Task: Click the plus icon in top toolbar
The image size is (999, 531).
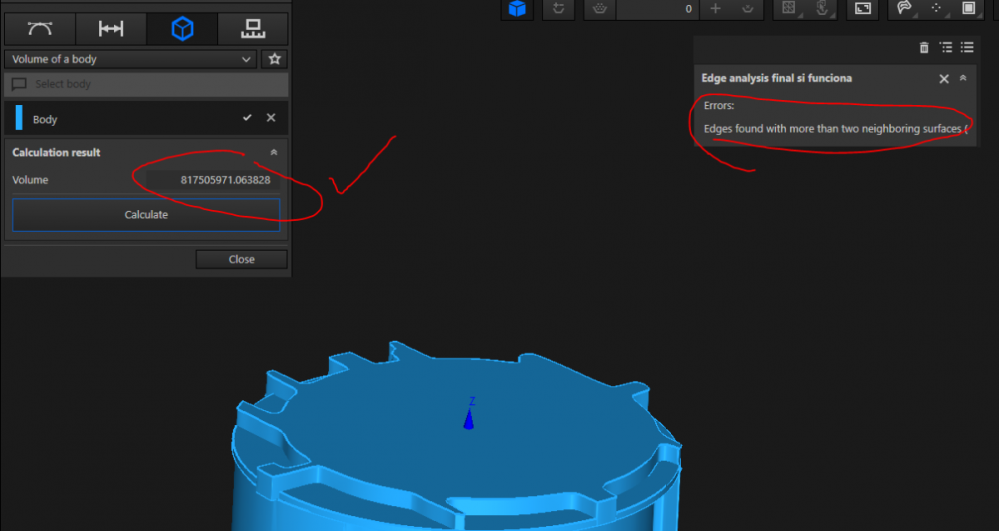Action: click(x=714, y=9)
